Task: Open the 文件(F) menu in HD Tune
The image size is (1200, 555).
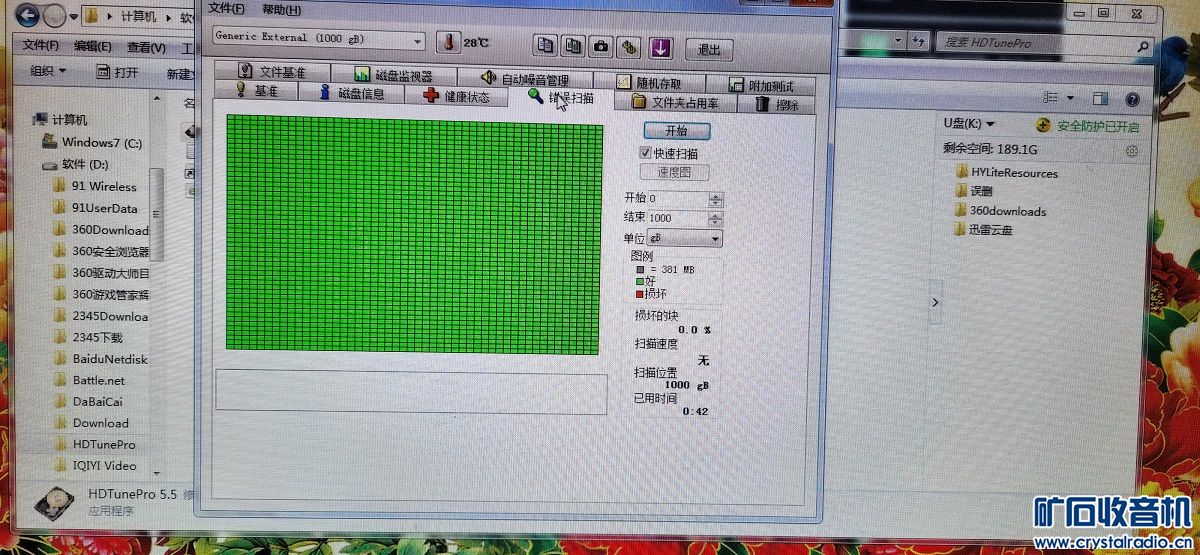Action: tap(226, 9)
